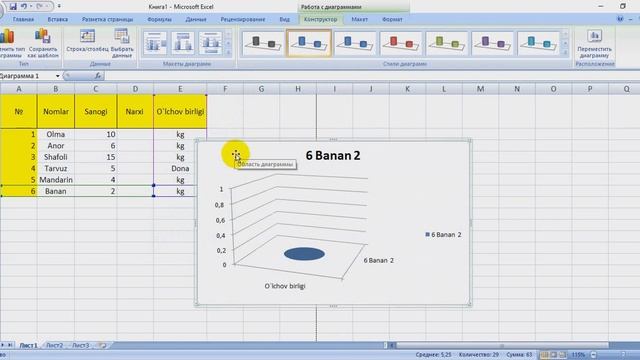640x360 pixels.
Task: Click the horizontal scrollbar
Action: pyautogui.click(x=502, y=345)
